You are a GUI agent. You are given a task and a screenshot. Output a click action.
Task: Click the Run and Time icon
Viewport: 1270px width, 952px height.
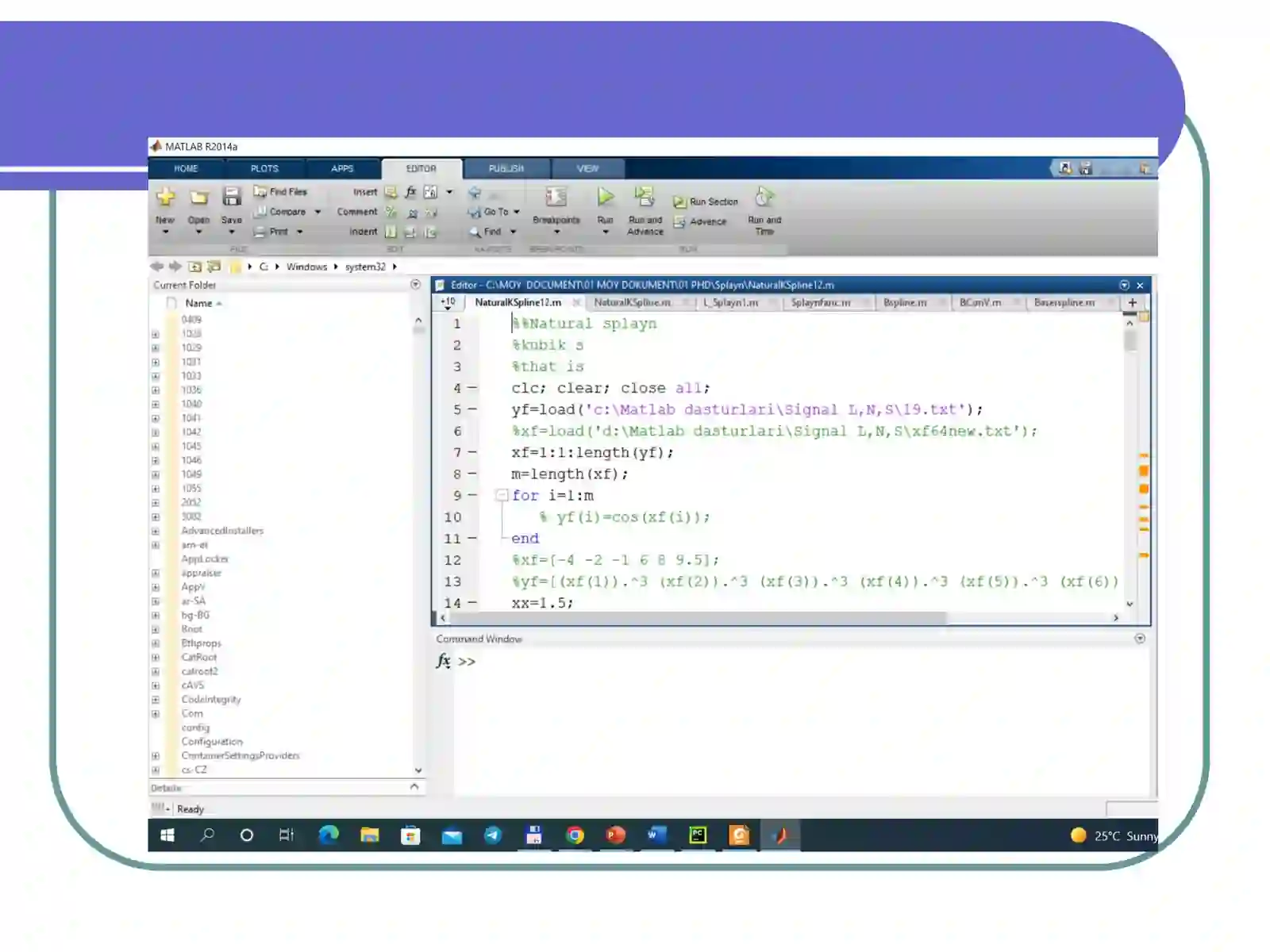click(x=764, y=196)
